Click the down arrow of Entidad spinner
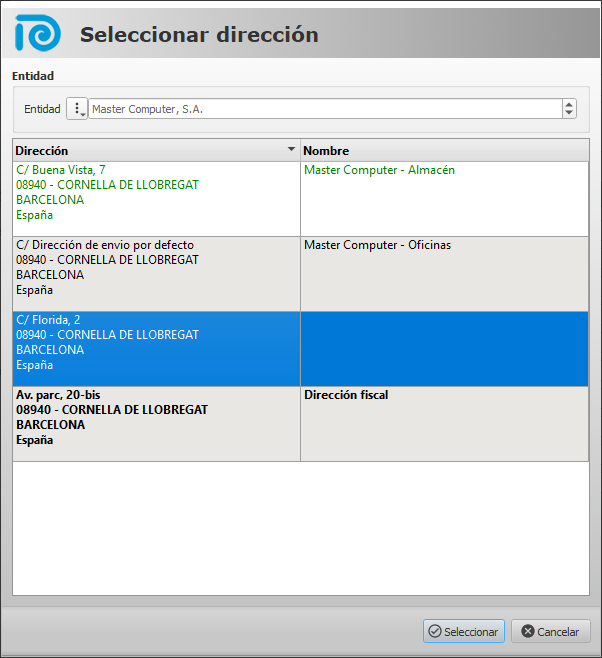This screenshot has width=602, height=658. click(x=569, y=114)
